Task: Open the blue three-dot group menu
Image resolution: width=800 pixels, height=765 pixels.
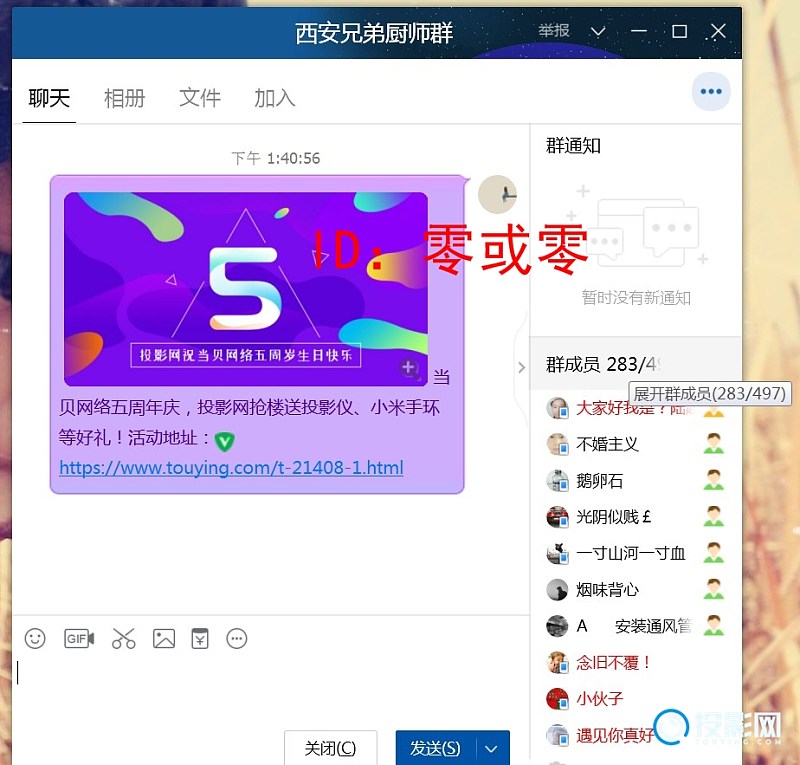Action: pyautogui.click(x=711, y=92)
